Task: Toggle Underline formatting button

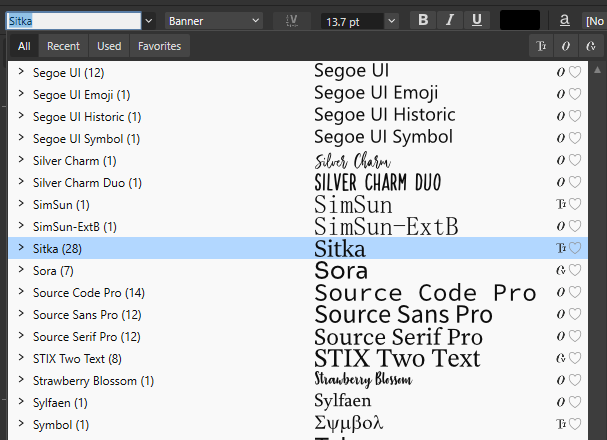Action: click(477, 20)
